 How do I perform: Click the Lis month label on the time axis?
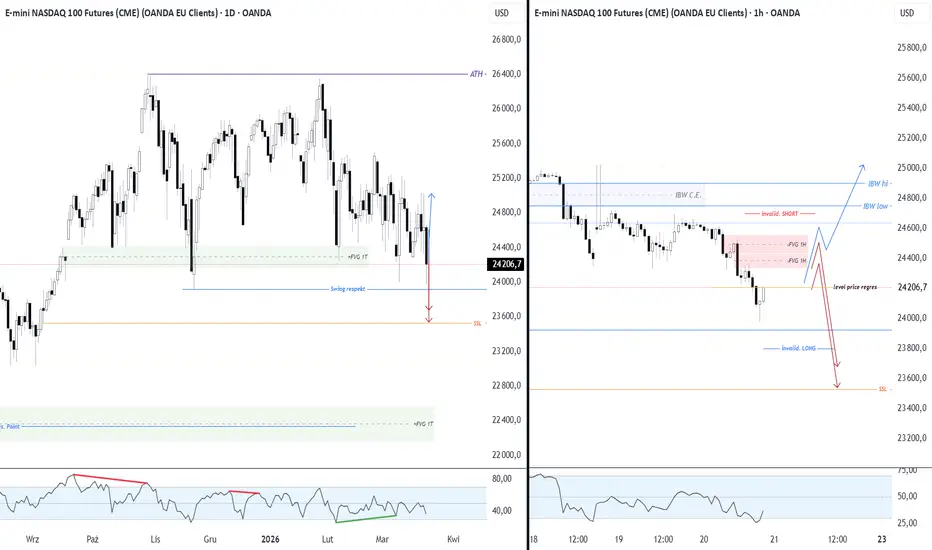tap(155, 539)
